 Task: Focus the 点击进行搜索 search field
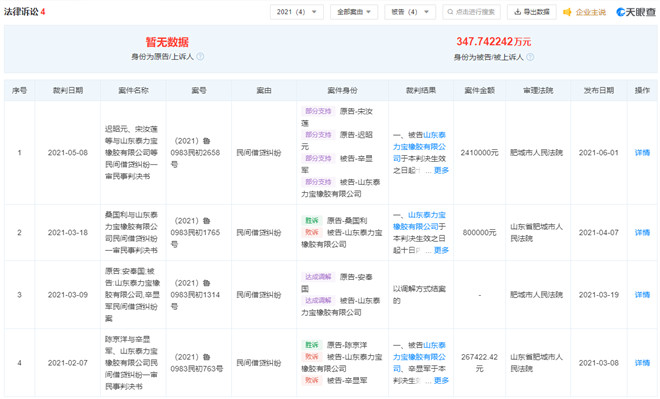[471, 12]
